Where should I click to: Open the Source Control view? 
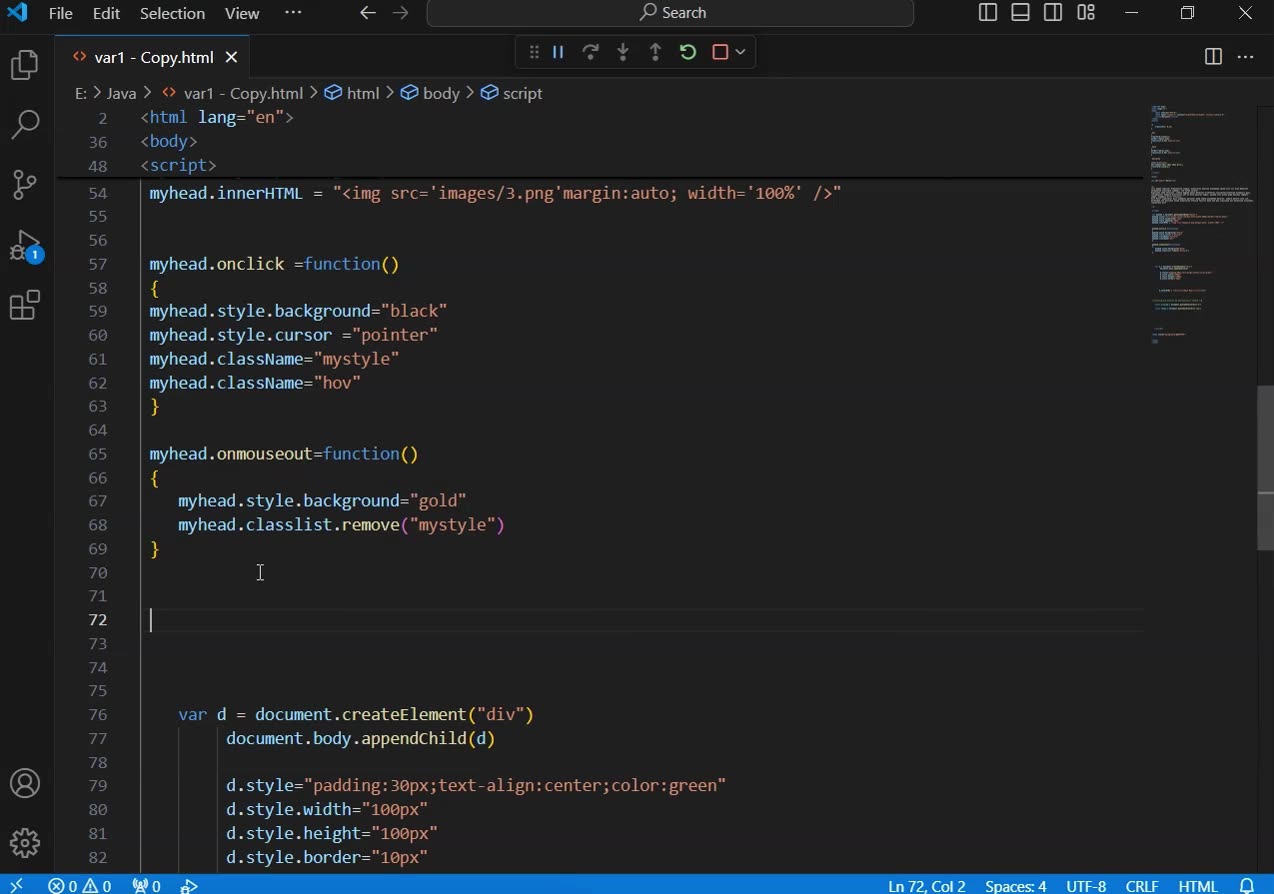click(24, 185)
